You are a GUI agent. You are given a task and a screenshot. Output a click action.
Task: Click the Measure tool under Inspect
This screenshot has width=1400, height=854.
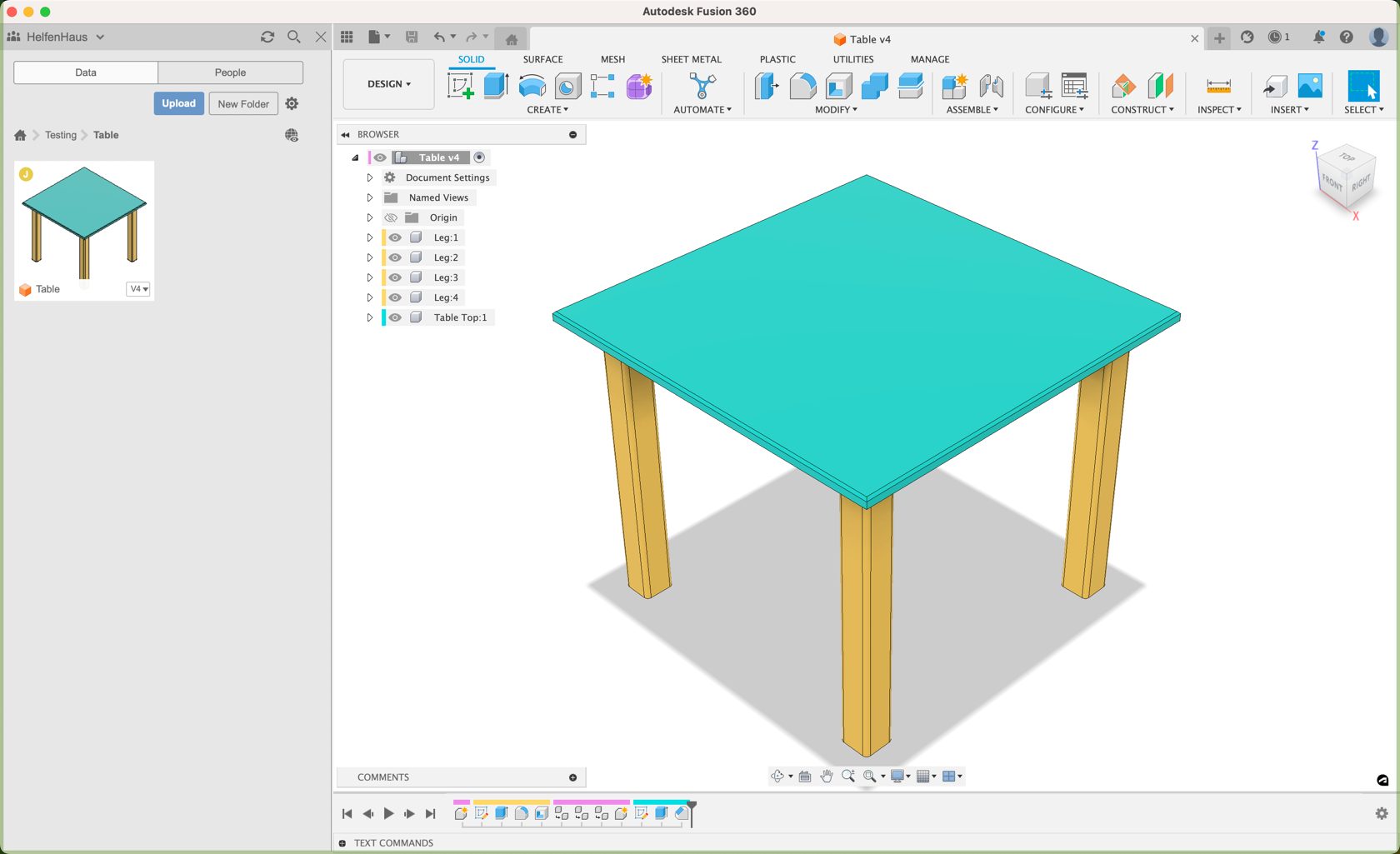point(1218,86)
